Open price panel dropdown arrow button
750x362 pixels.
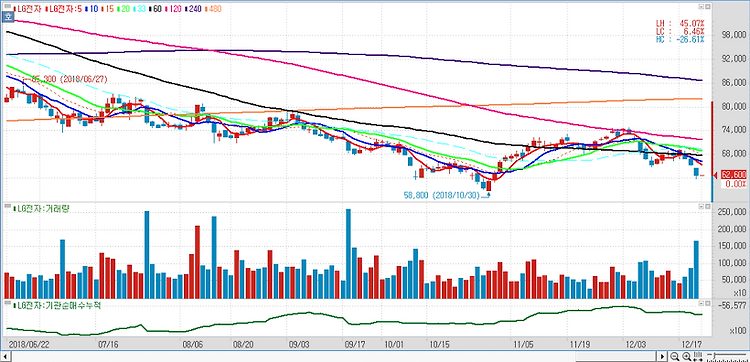[x=701, y=7]
